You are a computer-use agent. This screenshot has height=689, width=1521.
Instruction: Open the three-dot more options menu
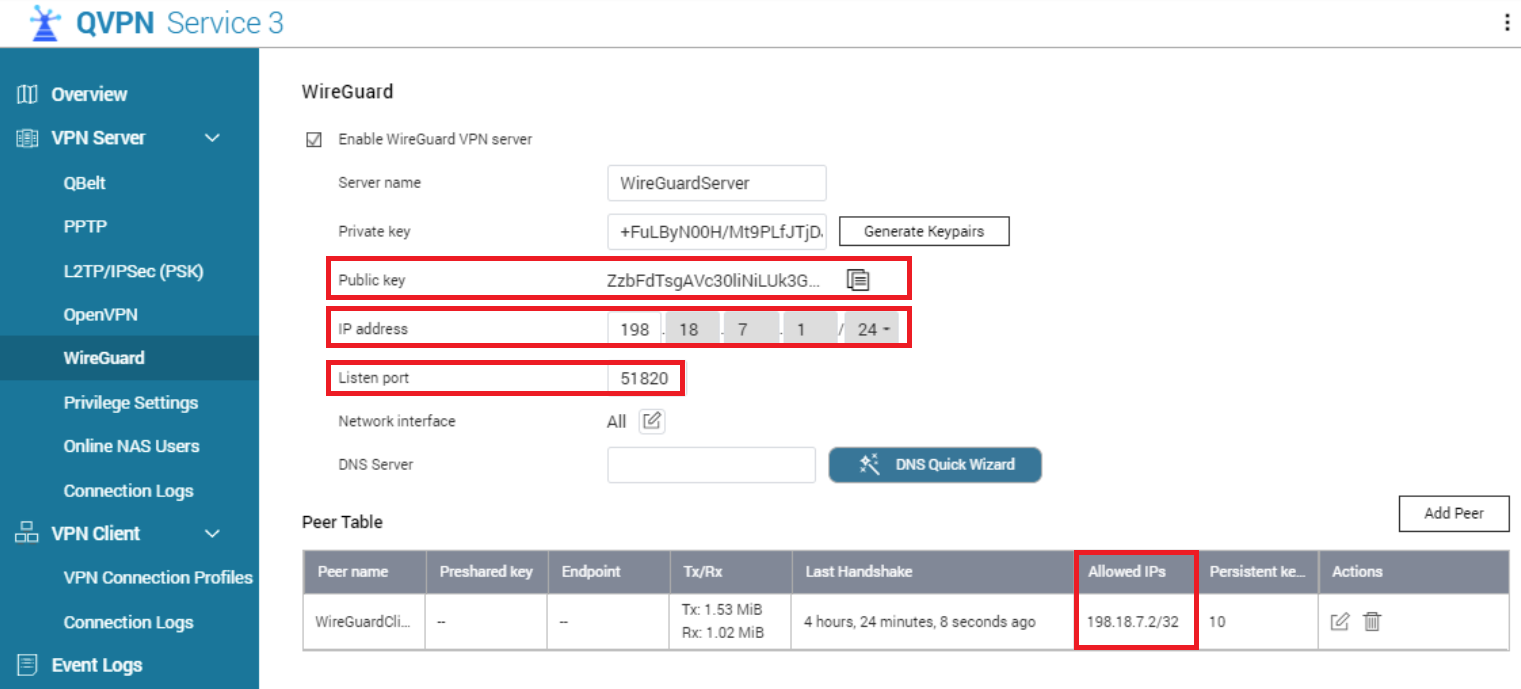click(1507, 23)
